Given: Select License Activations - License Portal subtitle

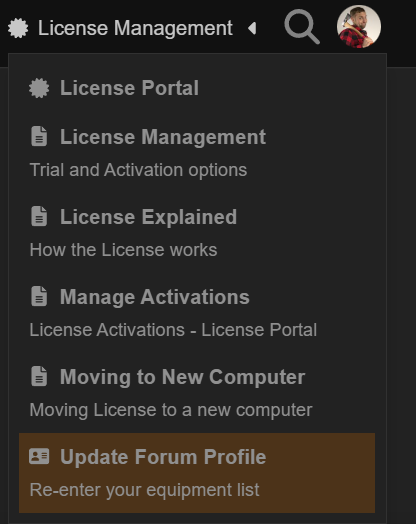Looking at the screenshot, I should [x=173, y=330].
